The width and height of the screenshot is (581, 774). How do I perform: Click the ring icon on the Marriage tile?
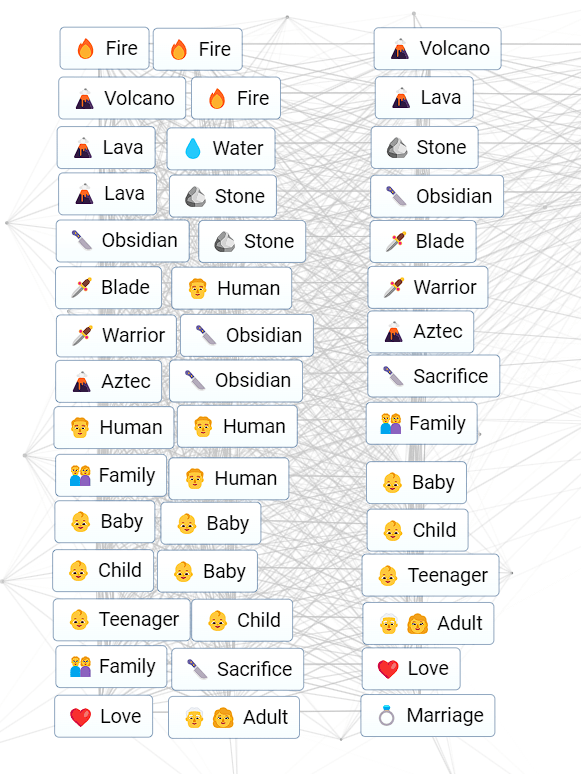pos(387,715)
